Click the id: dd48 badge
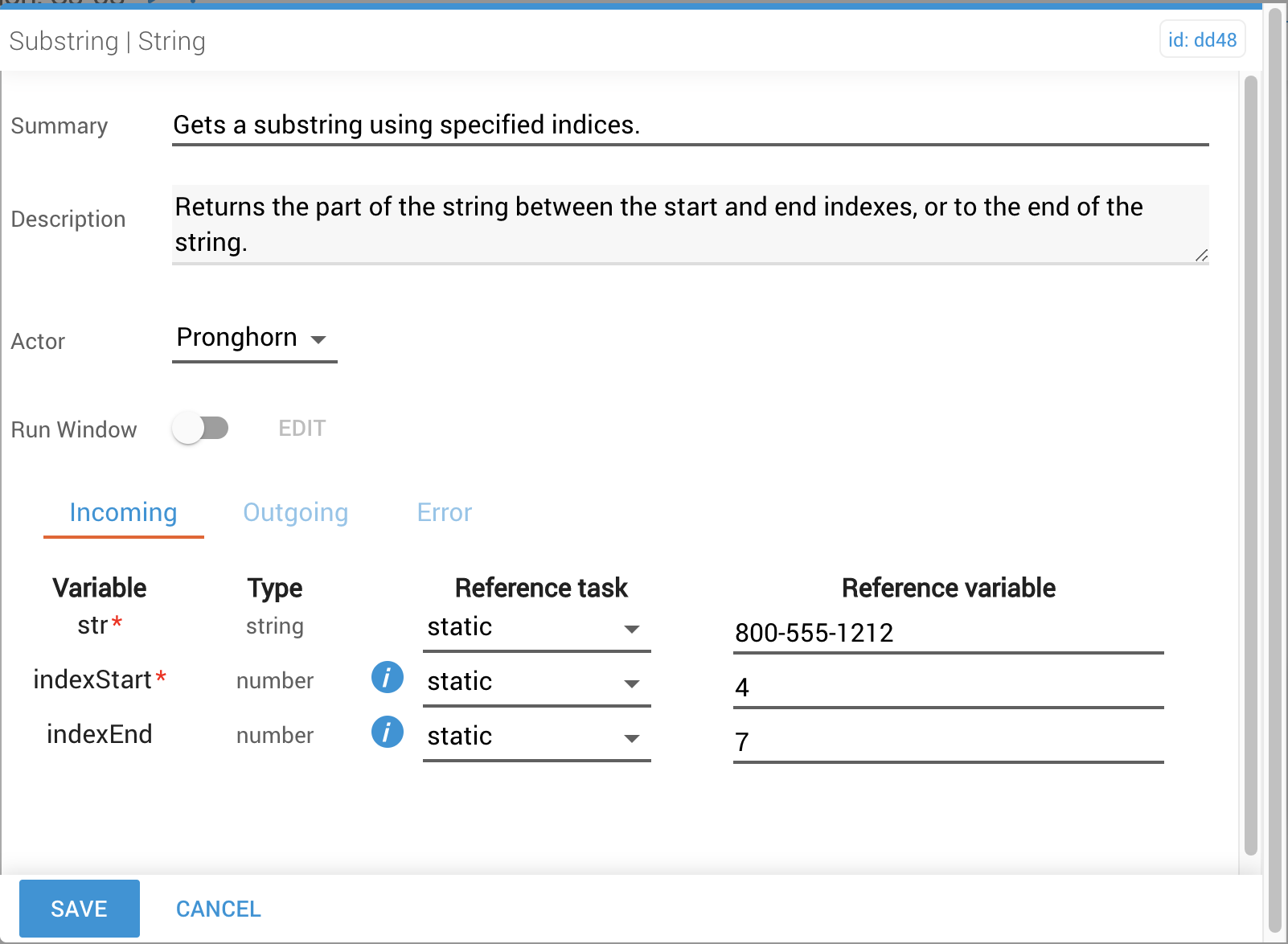The height and width of the screenshot is (944, 1288). pyautogui.click(x=1202, y=39)
